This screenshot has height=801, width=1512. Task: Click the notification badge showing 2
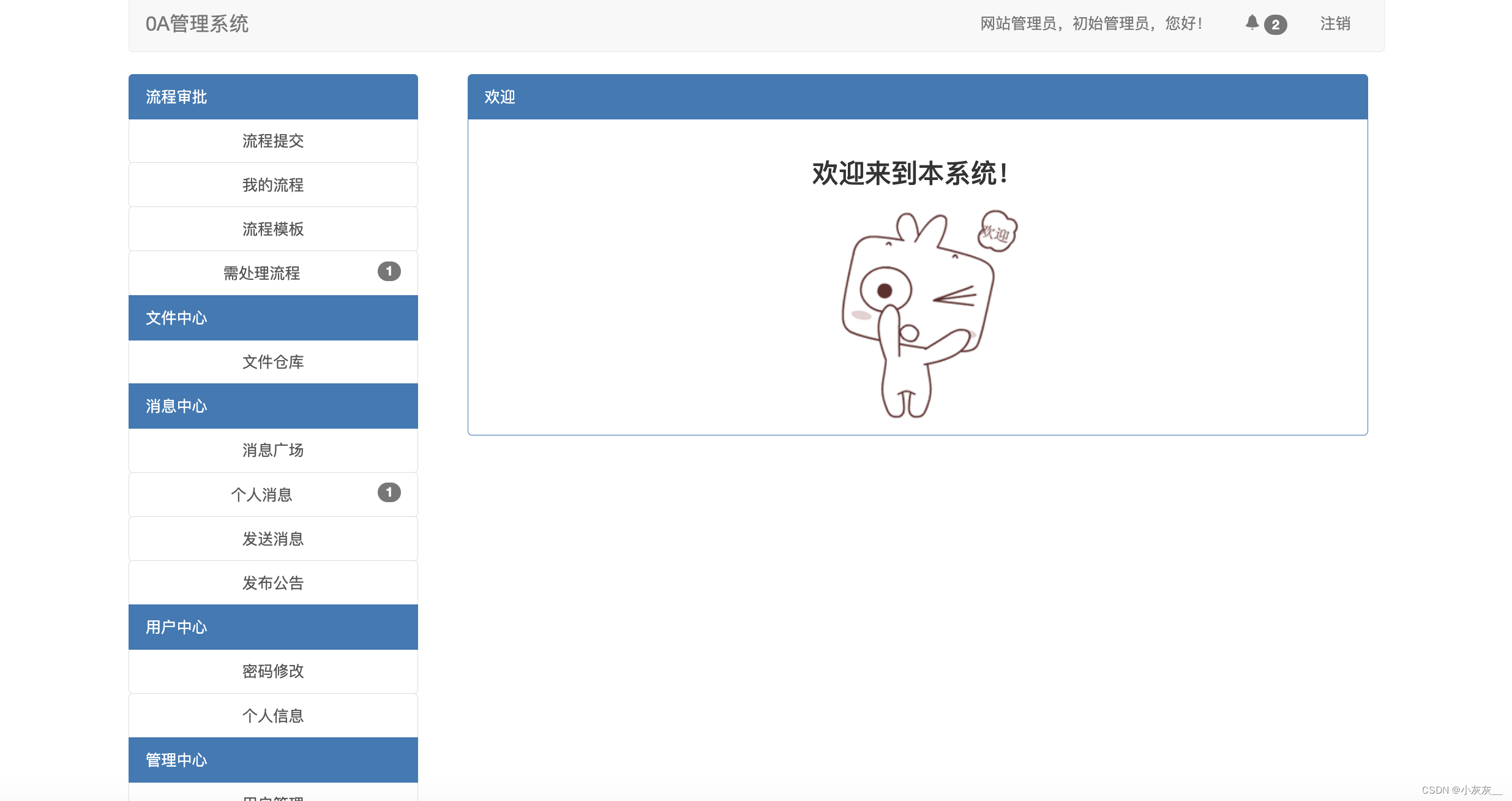click(1277, 24)
